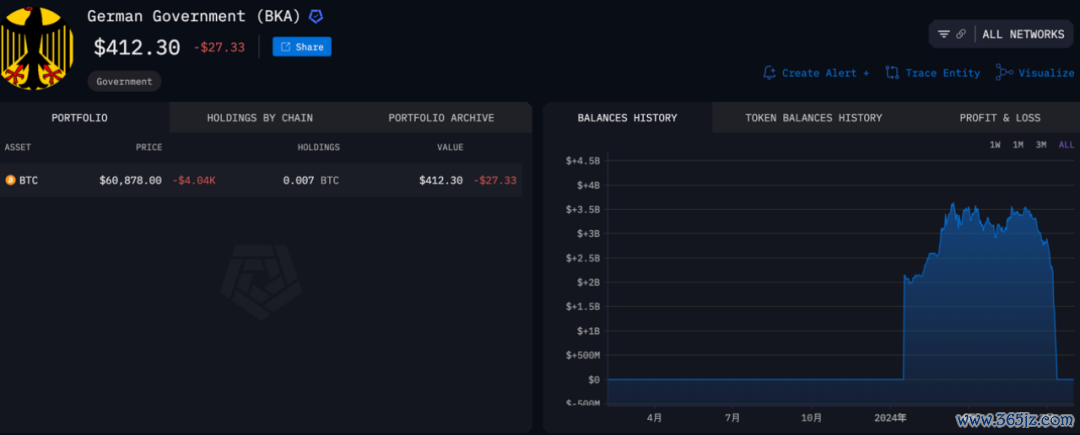Click the $412.30 value in BTC row
The height and width of the screenshot is (435, 1080).
[442, 180]
